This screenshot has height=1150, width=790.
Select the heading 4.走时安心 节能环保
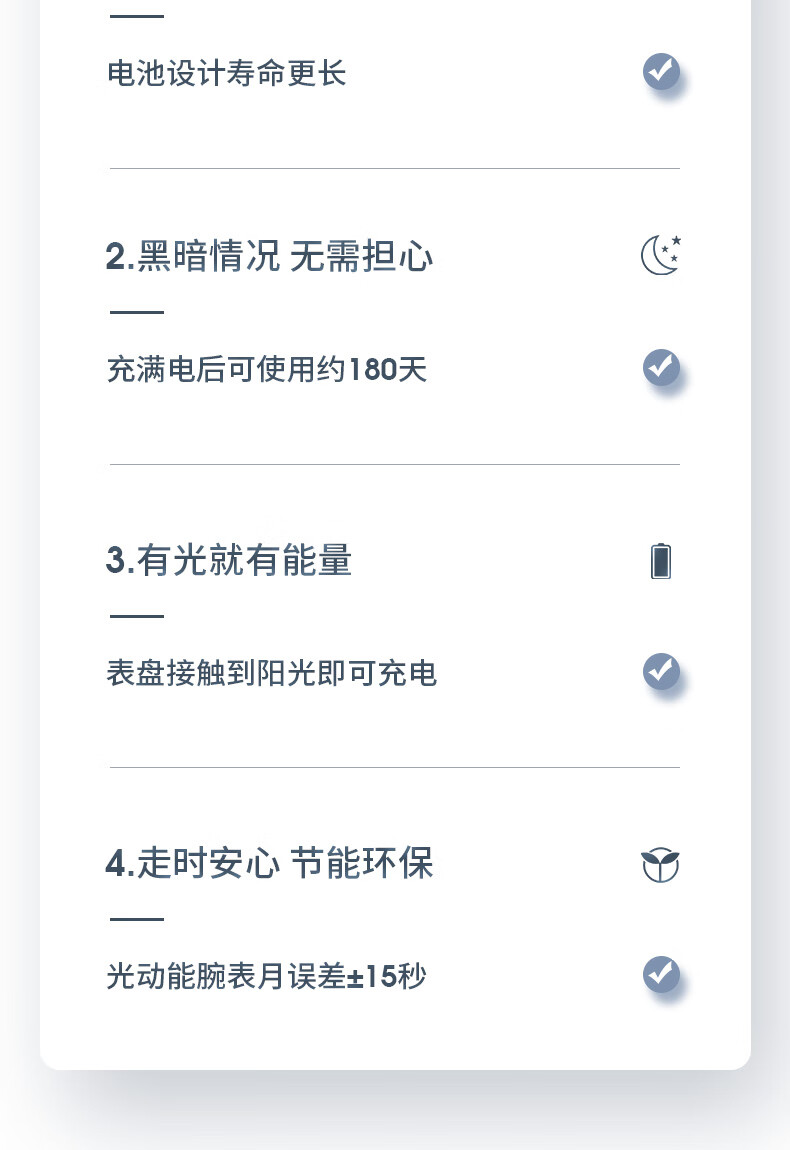(x=269, y=864)
